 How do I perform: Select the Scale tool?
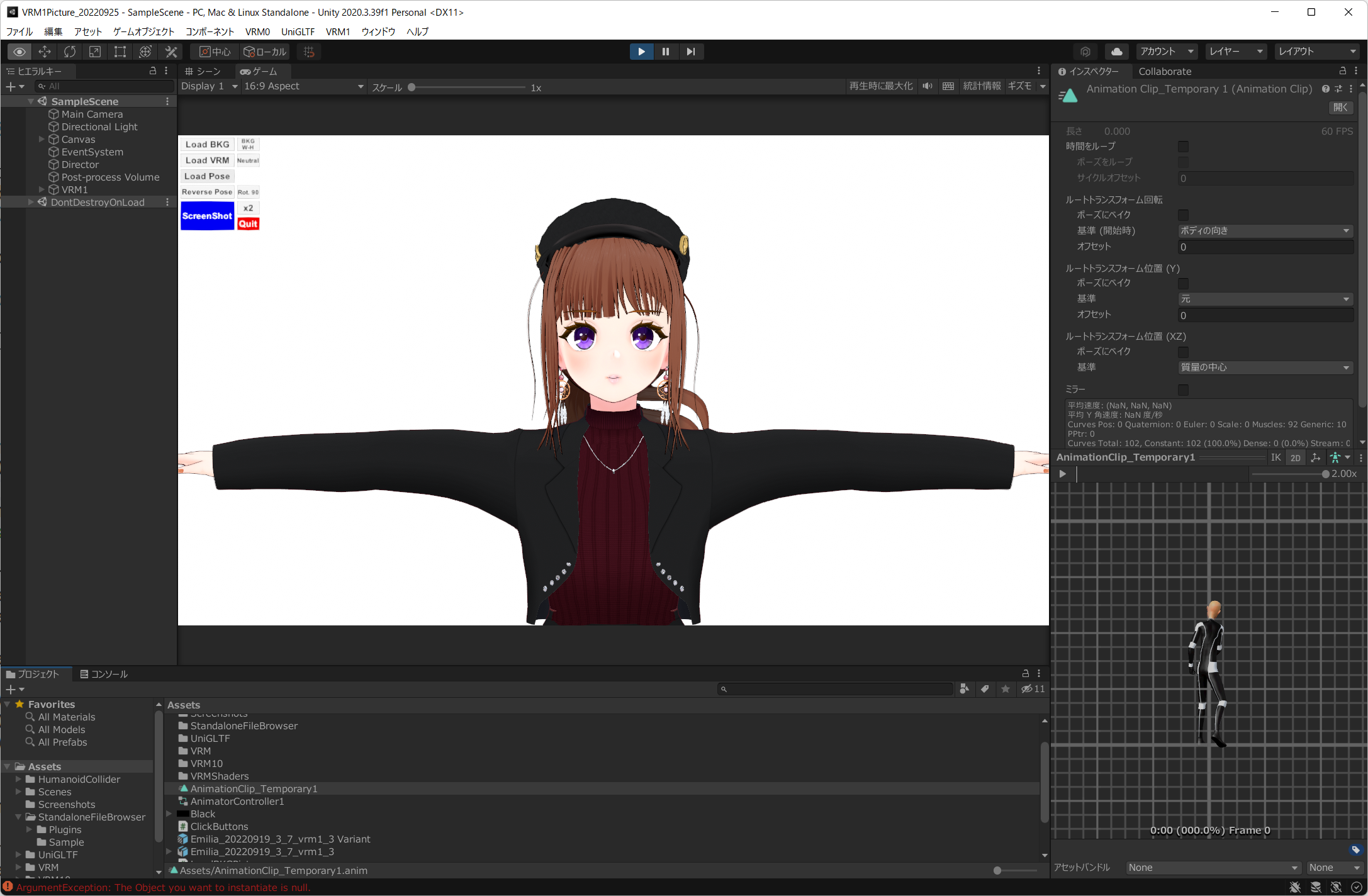point(95,52)
